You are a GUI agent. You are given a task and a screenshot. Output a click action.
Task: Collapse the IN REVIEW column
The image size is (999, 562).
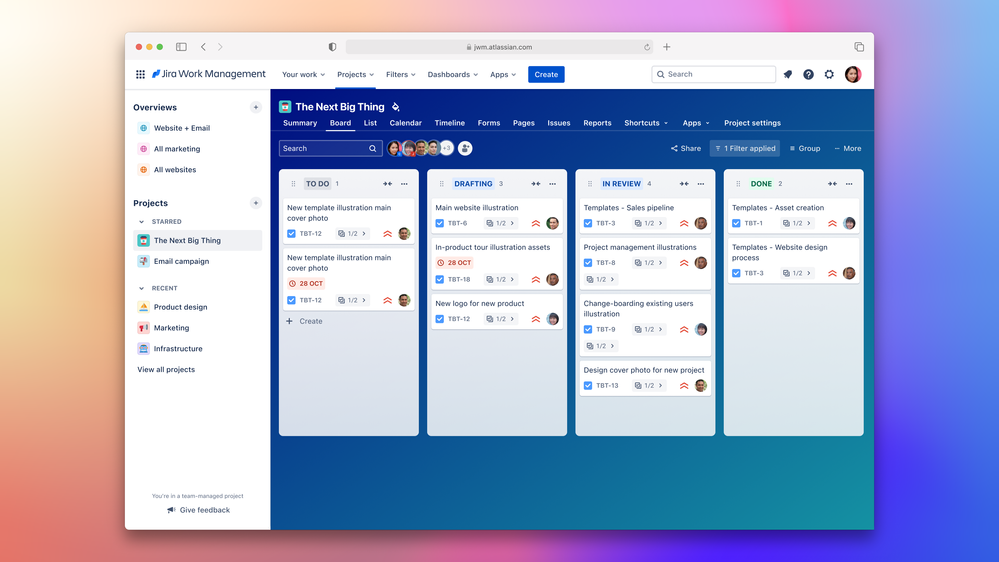click(x=684, y=184)
